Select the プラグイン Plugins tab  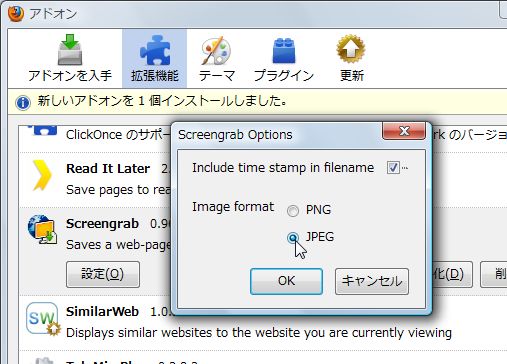pos(284,59)
